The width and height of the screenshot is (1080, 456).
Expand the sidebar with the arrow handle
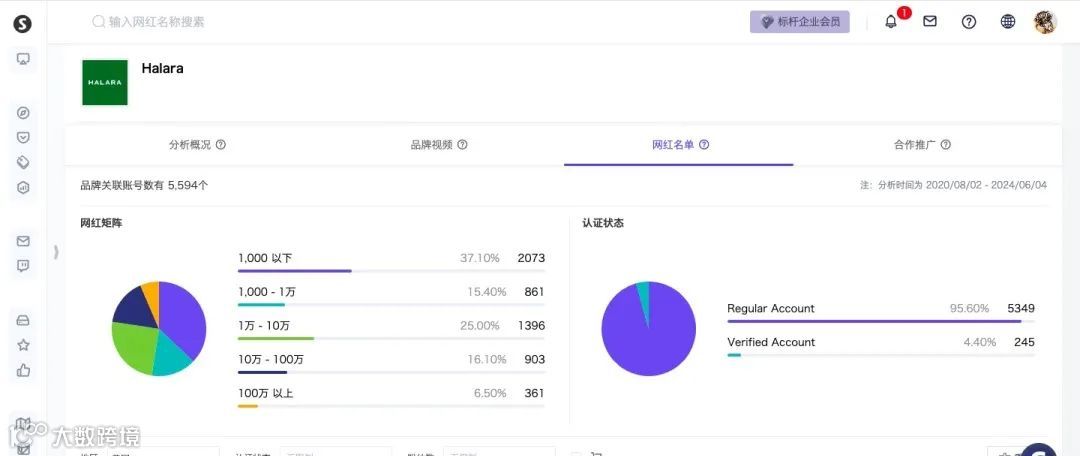tap(56, 252)
